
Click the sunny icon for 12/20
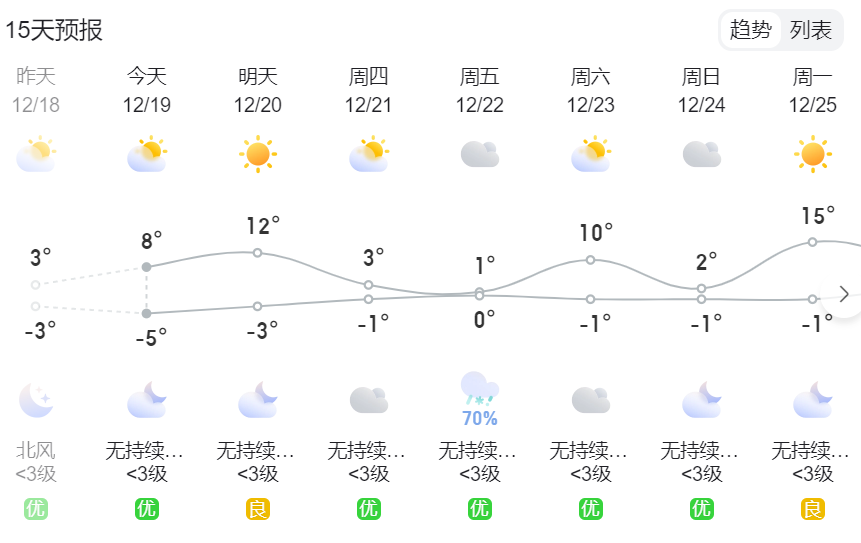258,154
